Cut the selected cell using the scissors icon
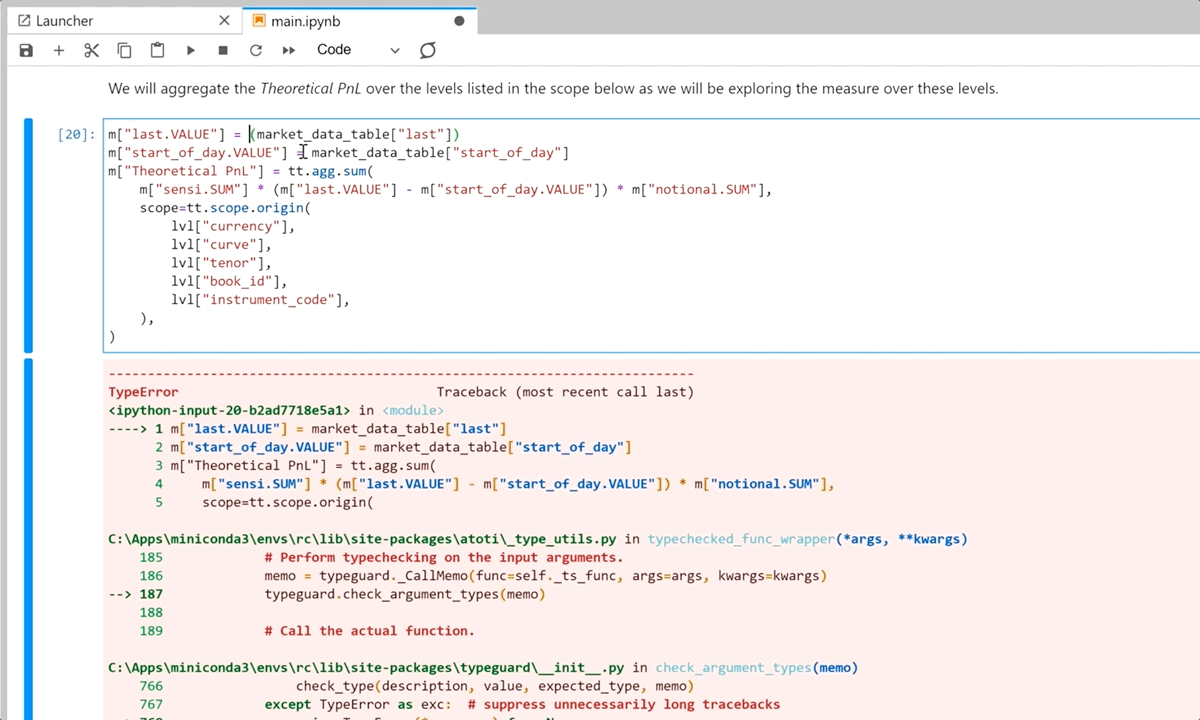This screenshot has width=1200, height=720. pos(91,50)
